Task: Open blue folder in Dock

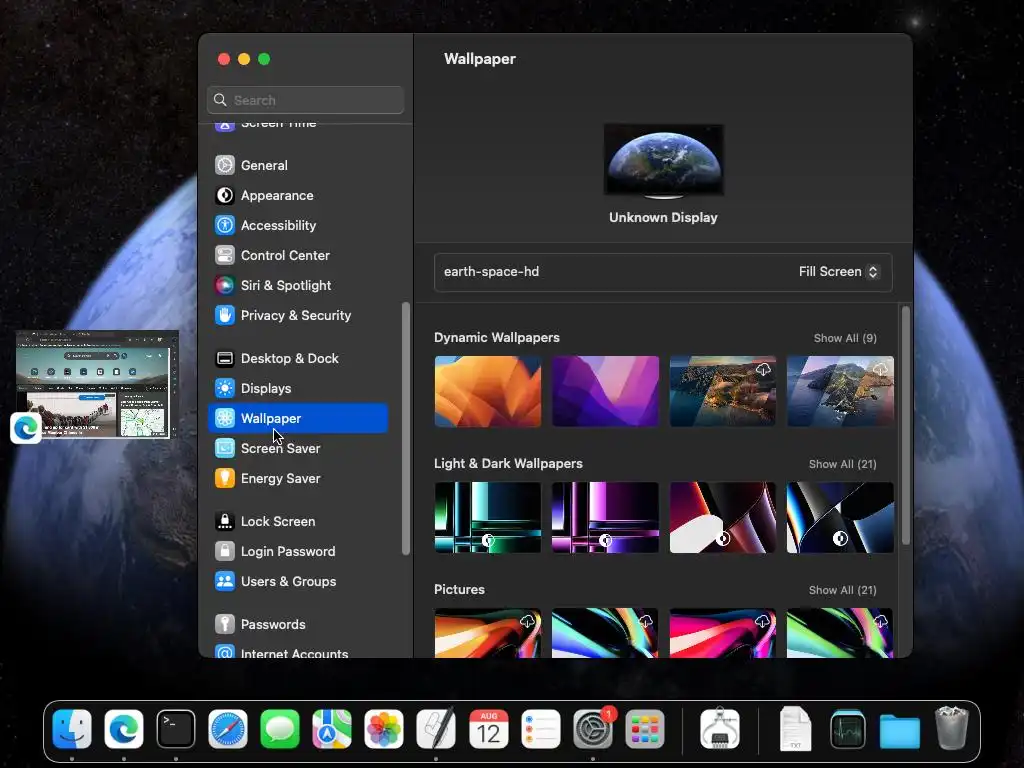Action: click(899, 730)
